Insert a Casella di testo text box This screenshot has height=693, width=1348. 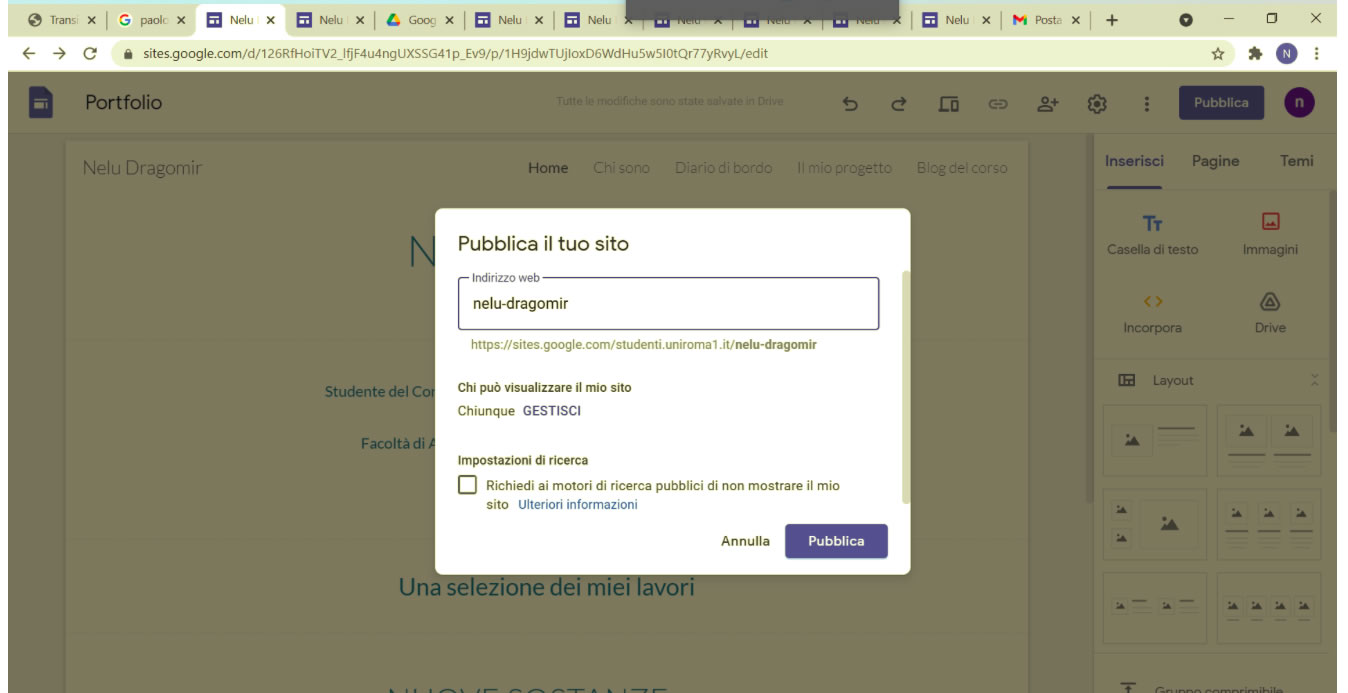pos(1152,234)
